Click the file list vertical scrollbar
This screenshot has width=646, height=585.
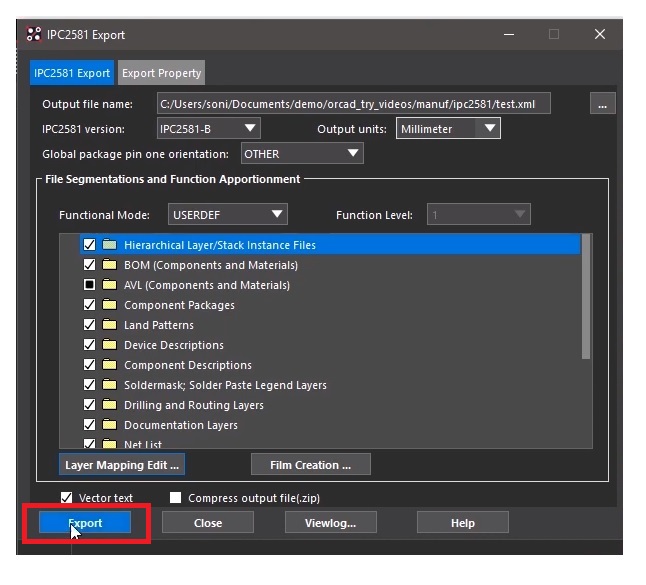586,297
